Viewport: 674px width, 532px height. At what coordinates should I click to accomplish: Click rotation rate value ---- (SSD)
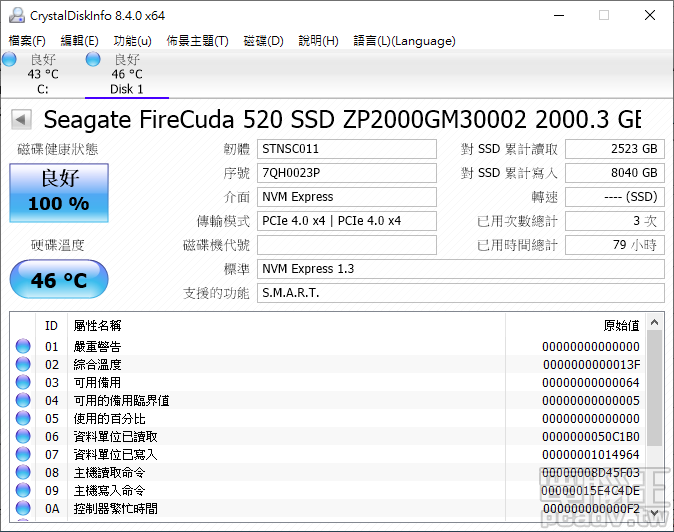click(x=615, y=197)
